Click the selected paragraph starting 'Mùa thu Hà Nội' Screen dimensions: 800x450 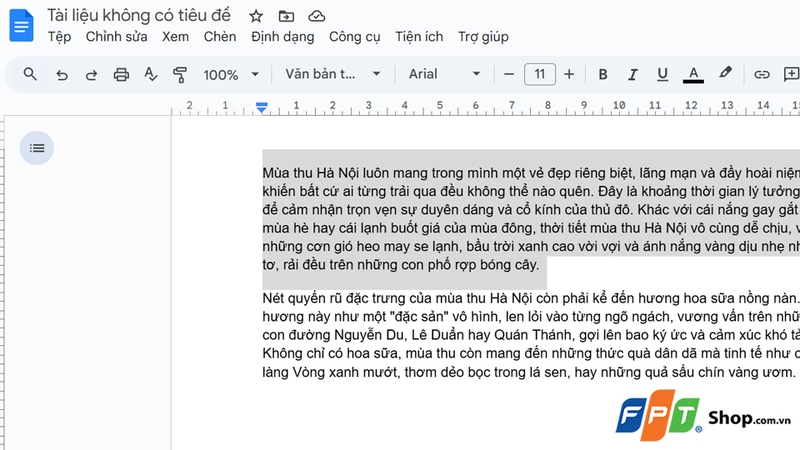(531, 219)
